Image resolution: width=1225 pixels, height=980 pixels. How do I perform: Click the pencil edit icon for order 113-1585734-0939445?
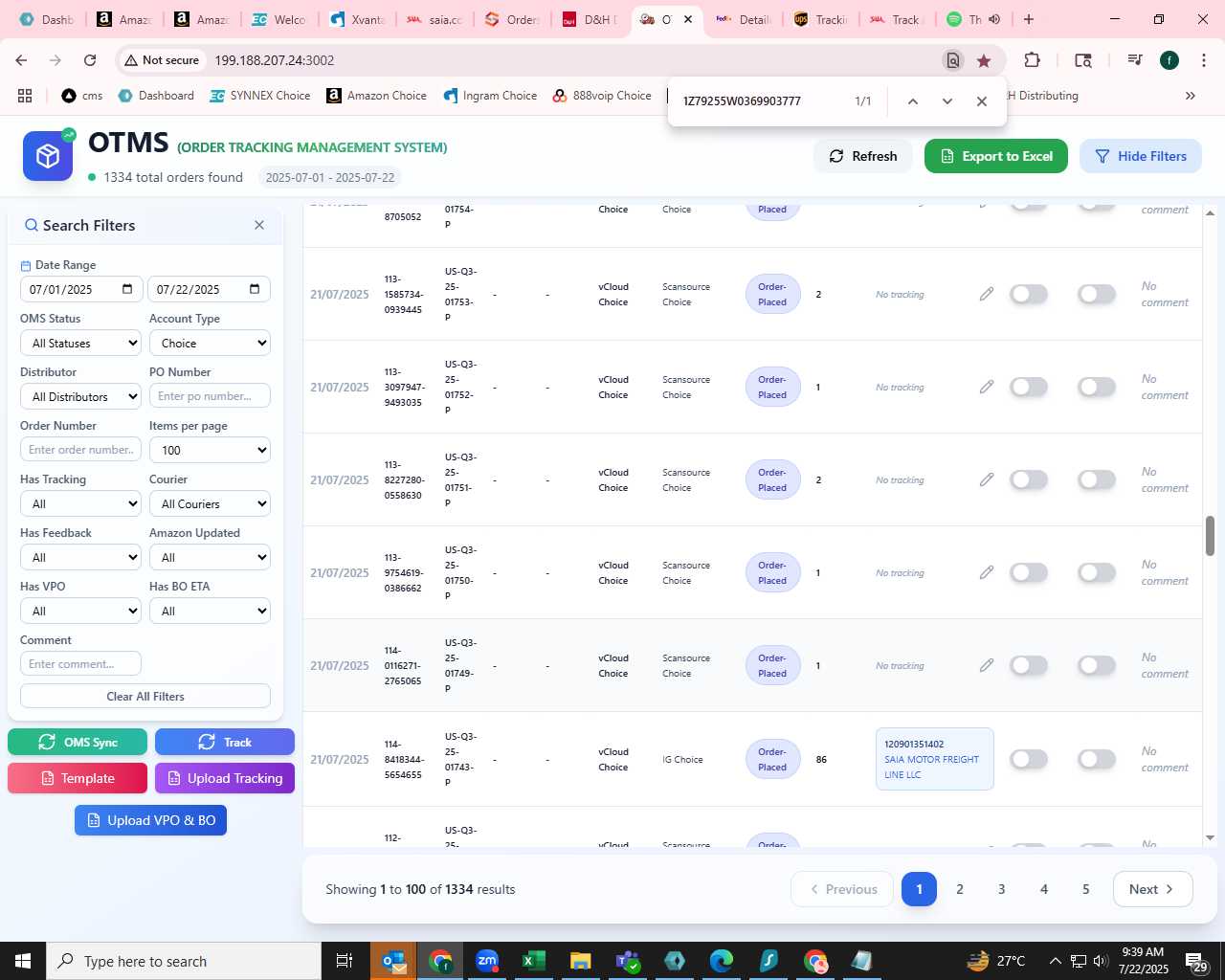pos(987,294)
